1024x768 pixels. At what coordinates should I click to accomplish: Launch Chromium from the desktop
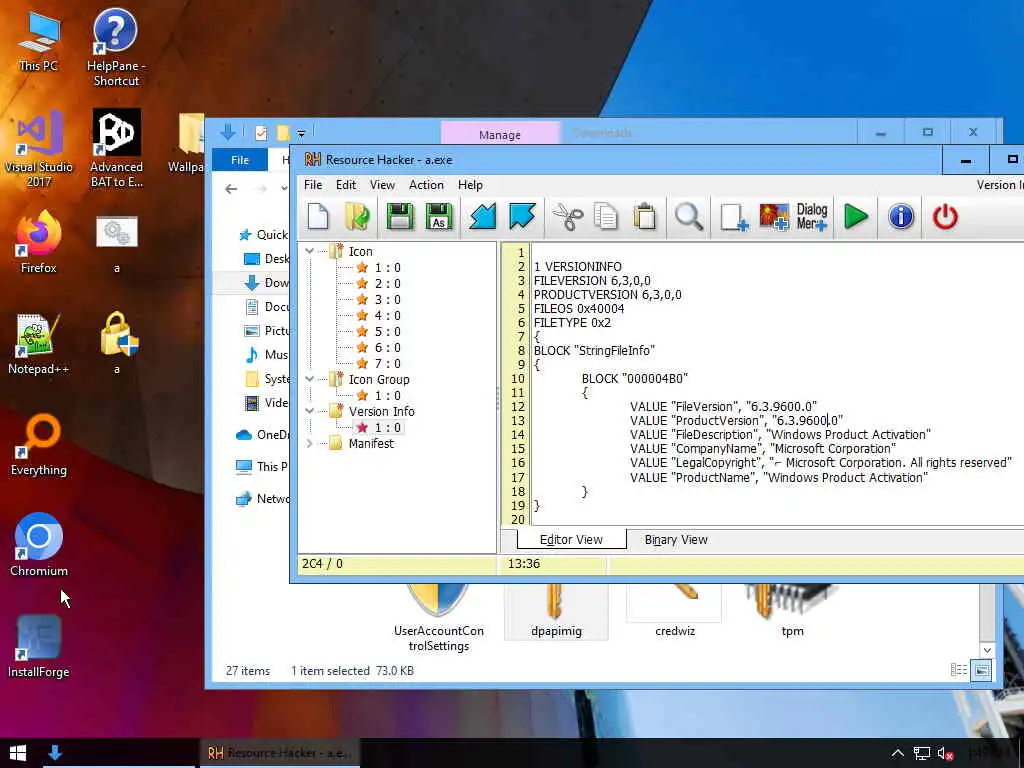click(x=39, y=545)
